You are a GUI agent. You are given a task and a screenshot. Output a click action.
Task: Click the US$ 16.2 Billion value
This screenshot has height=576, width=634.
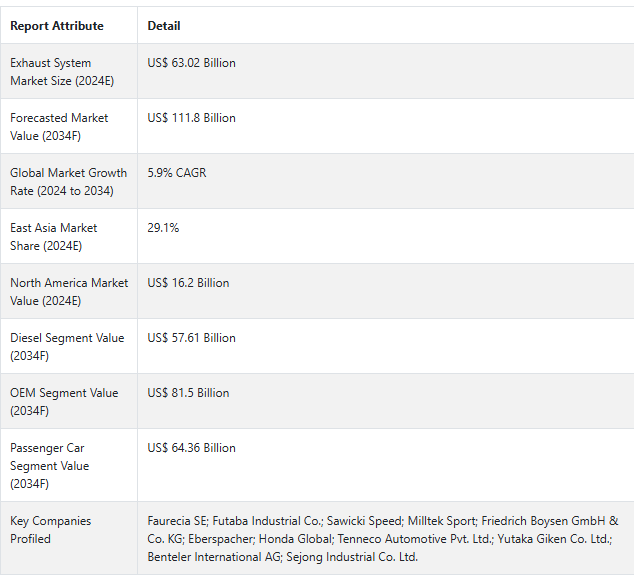[x=188, y=283]
